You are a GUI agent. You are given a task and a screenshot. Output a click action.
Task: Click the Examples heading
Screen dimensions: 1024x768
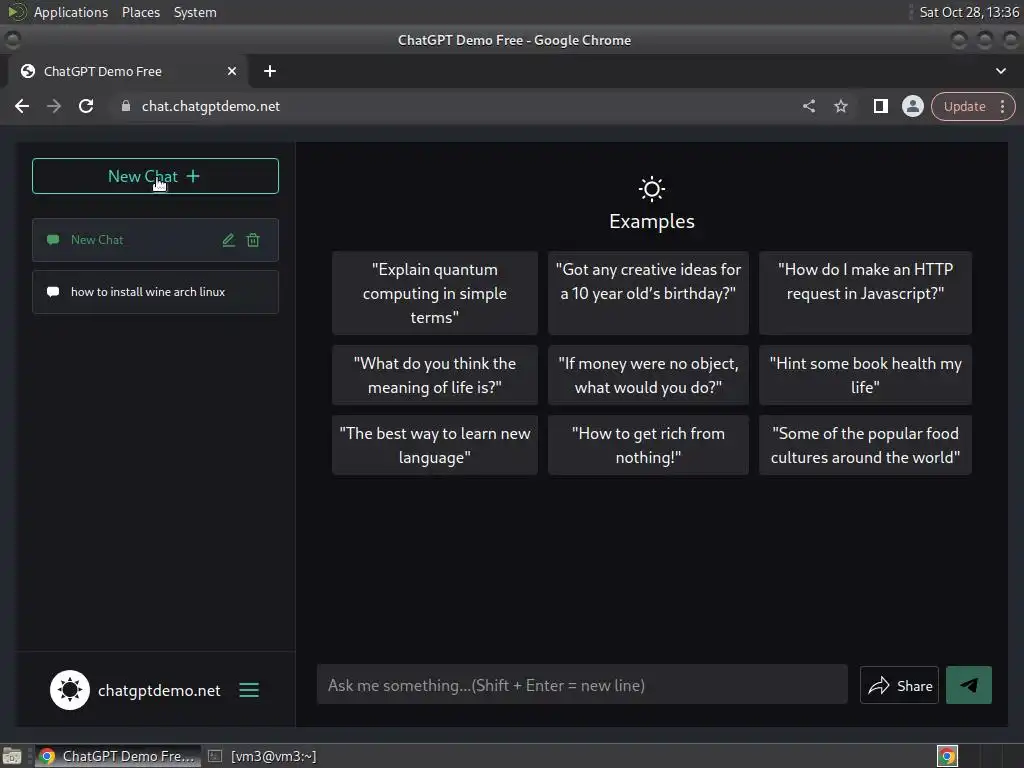652,221
